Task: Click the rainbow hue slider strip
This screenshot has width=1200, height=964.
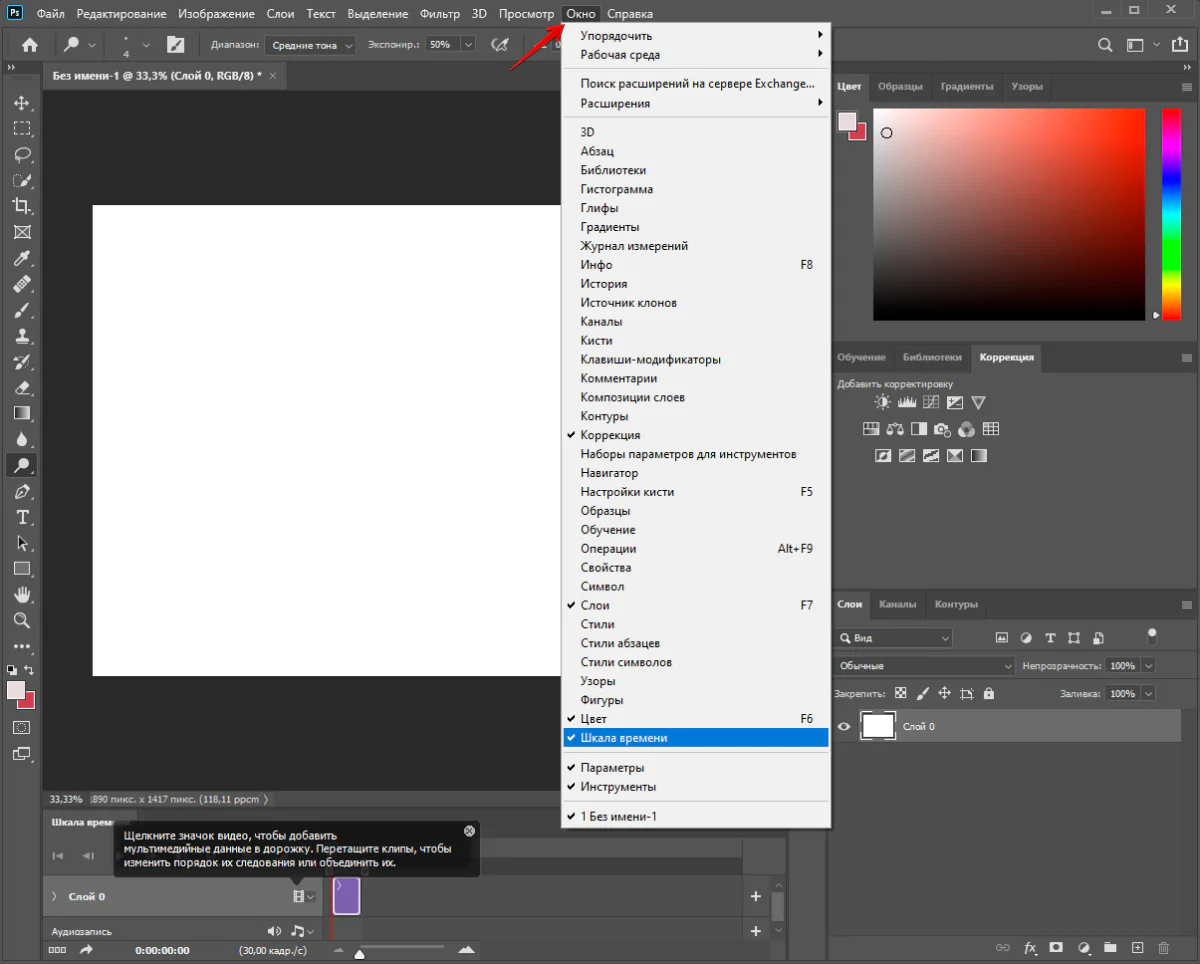Action: (x=1170, y=212)
